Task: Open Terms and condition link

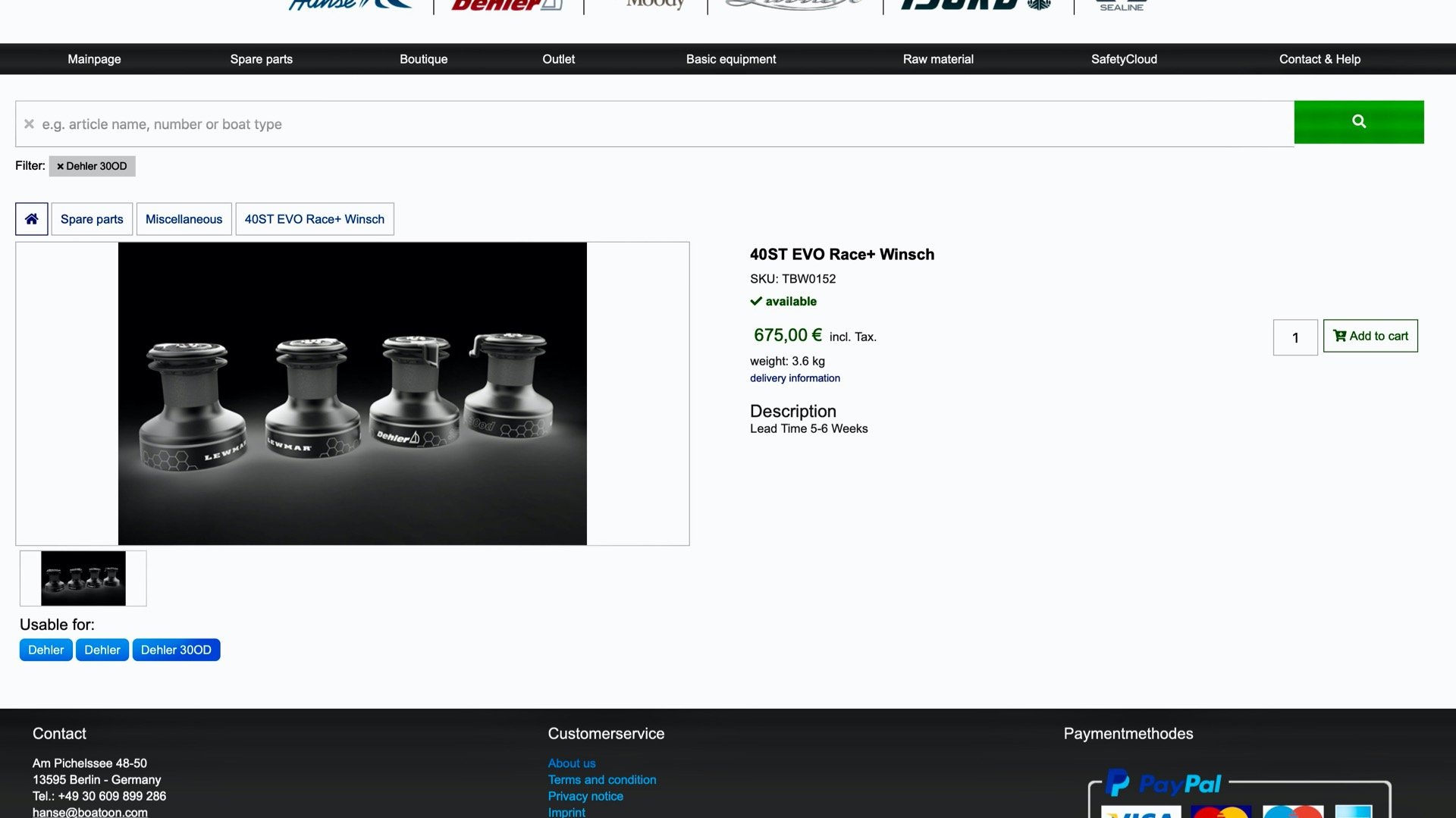Action: (602, 779)
